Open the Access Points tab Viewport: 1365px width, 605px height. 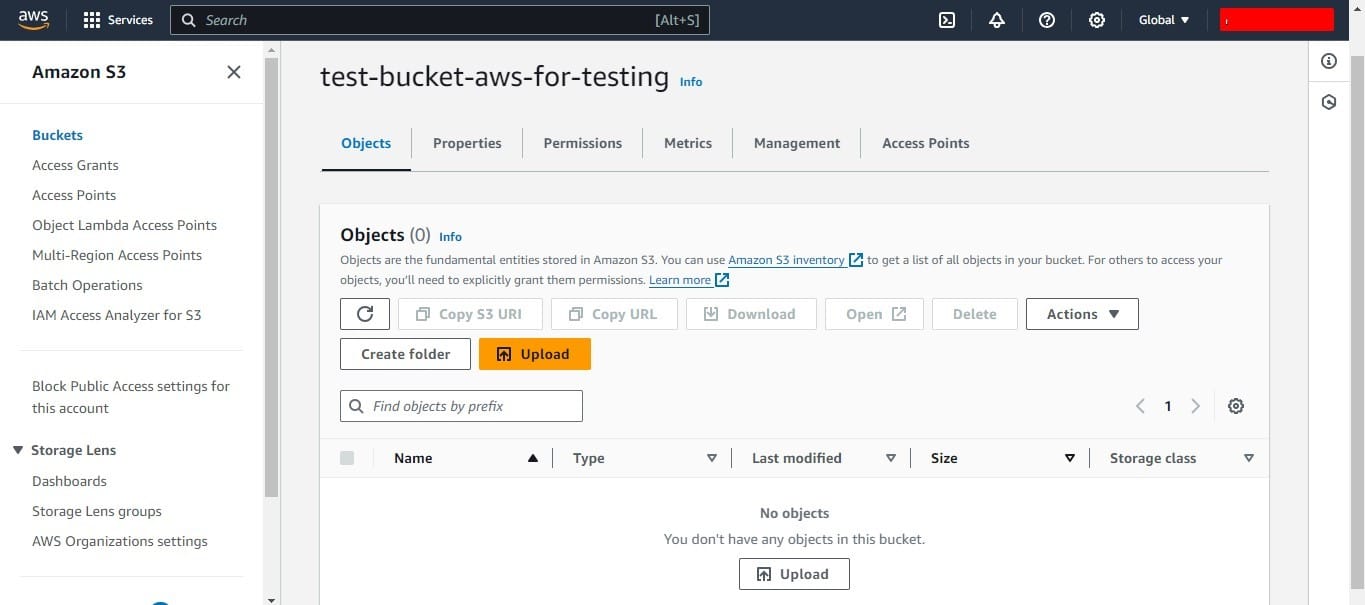(x=926, y=143)
